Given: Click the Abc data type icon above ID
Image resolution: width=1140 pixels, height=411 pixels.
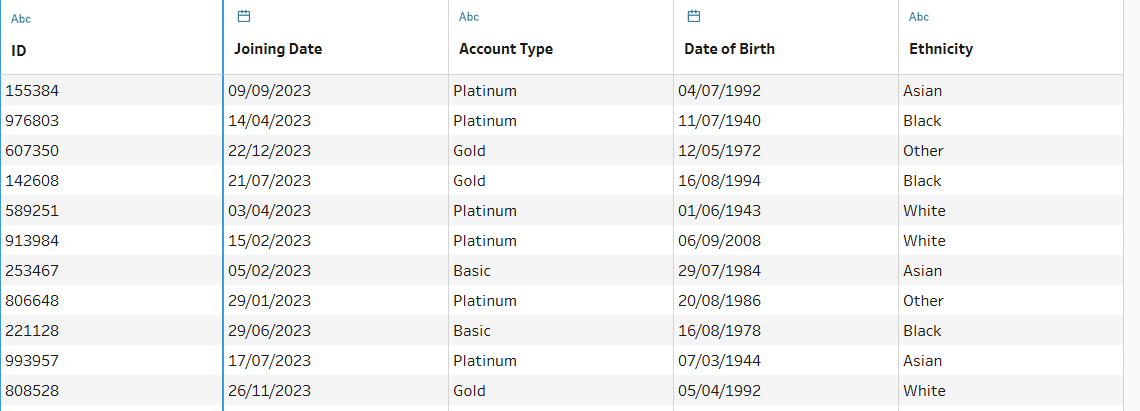Looking at the screenshot, I should pos(21,19).
